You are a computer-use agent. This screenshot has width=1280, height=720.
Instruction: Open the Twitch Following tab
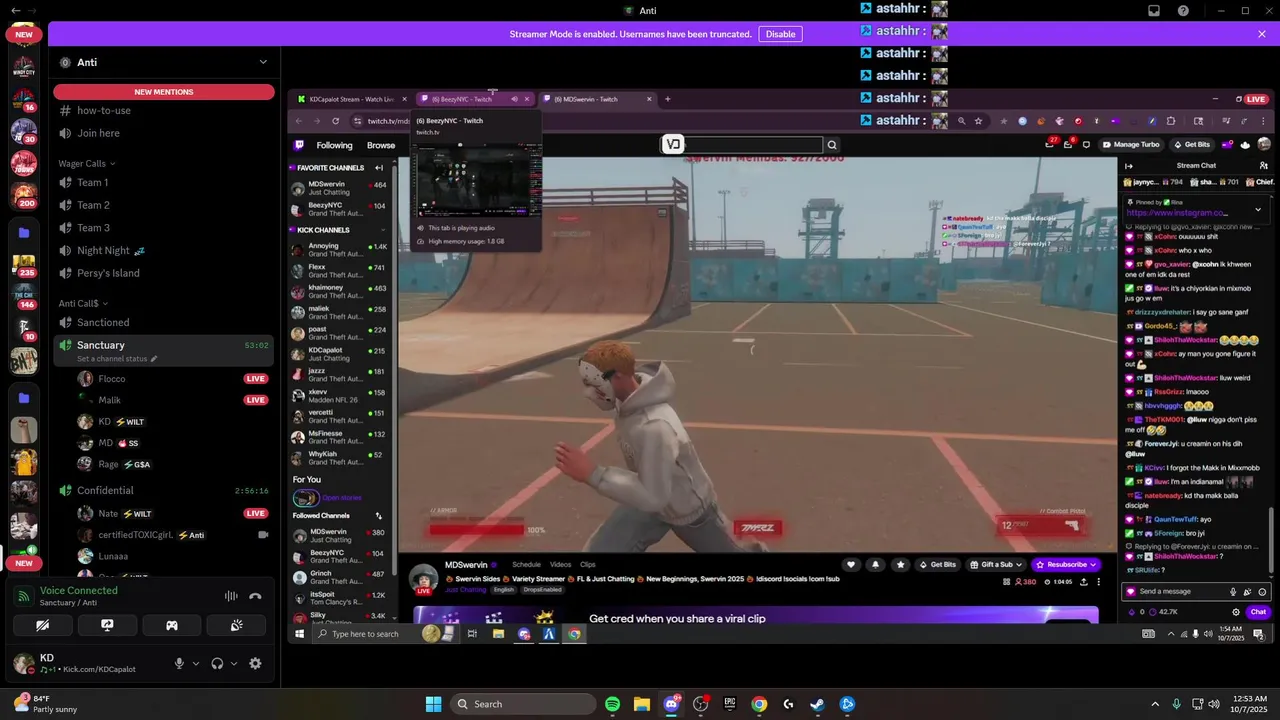[334, 145]
